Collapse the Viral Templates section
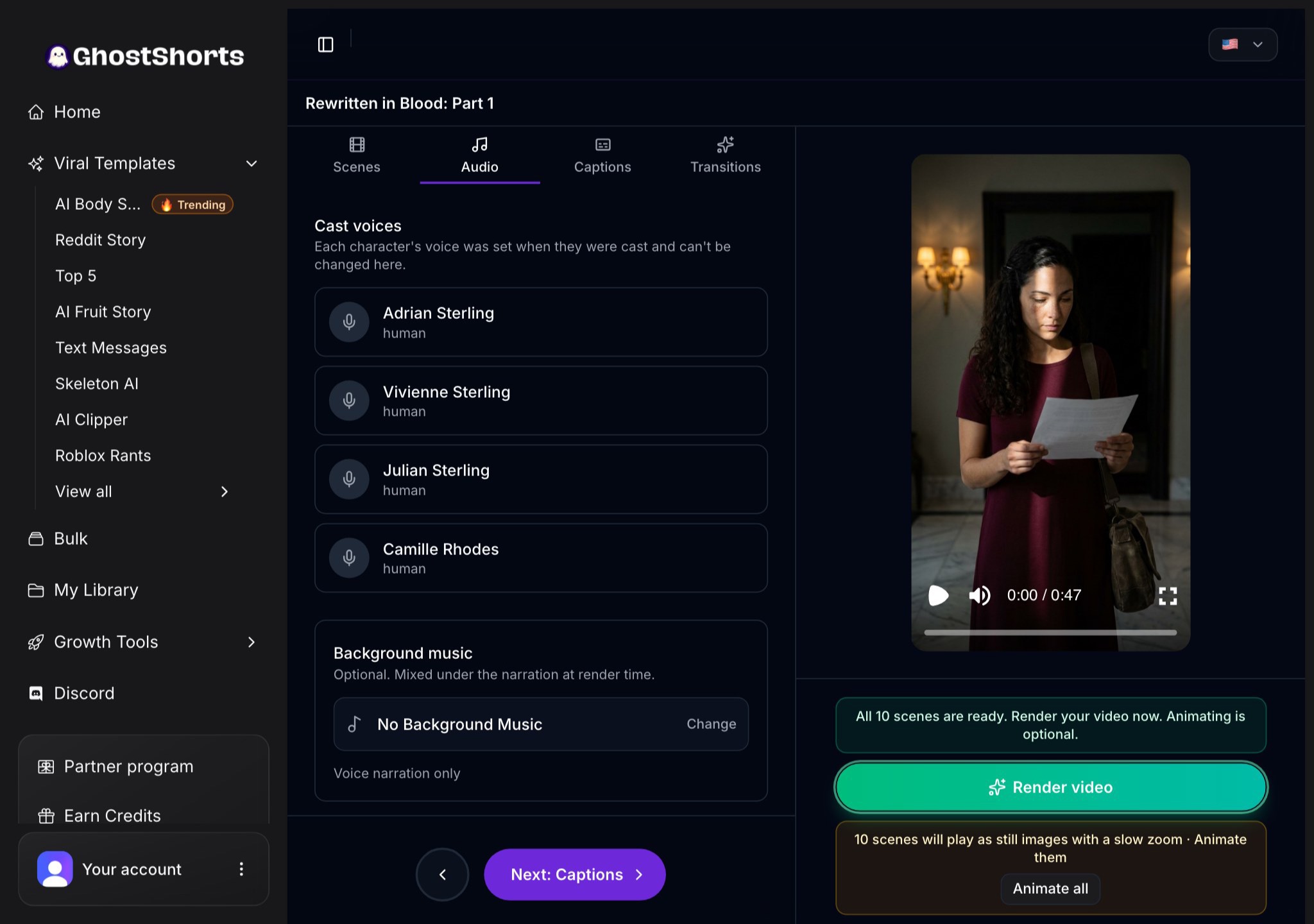Viewport: 1314px width, 924px height. tap(252, 163)
